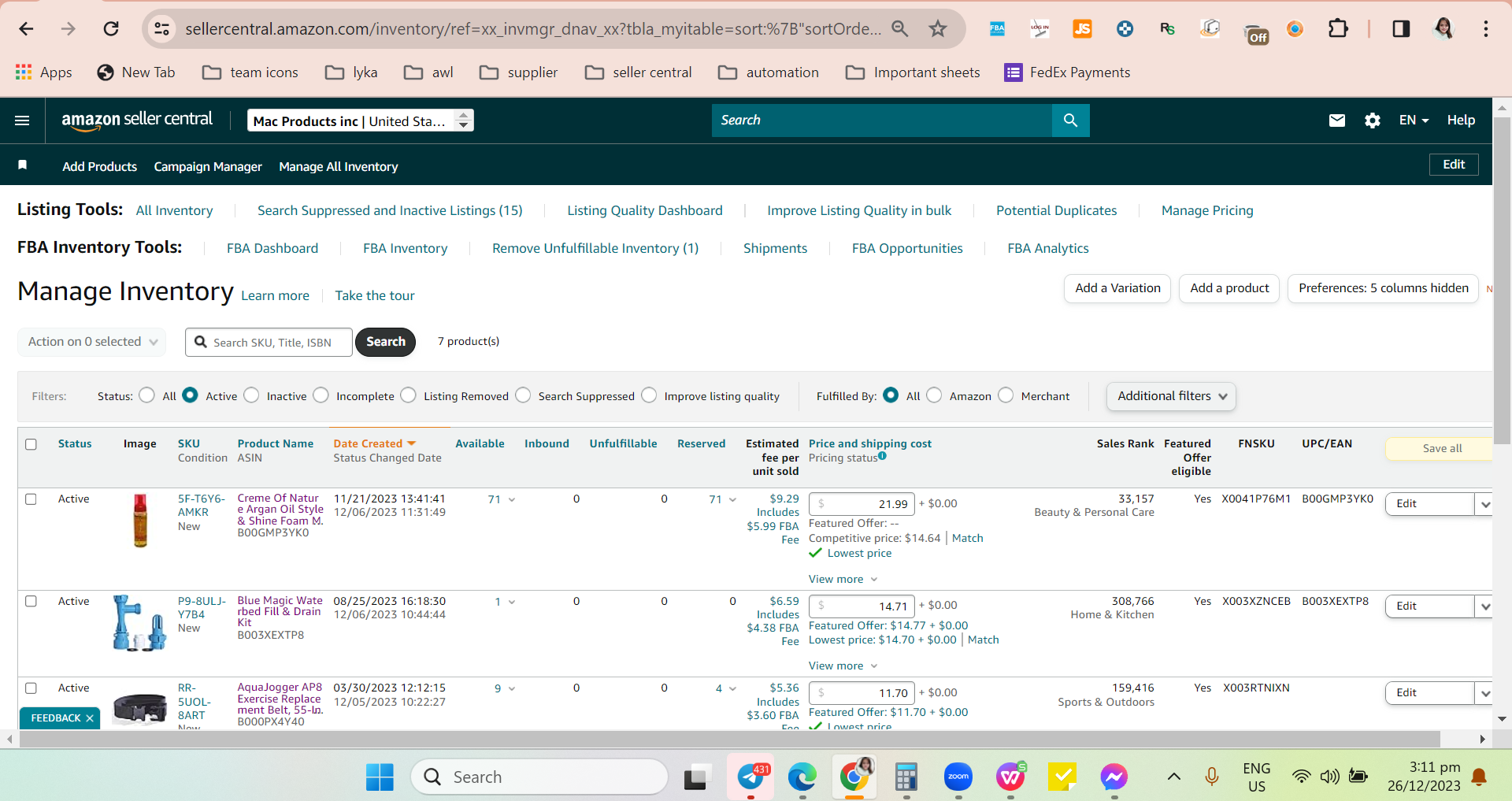Click the bookmark flag icon
This screenshot has width=1512, height=801.
click(x=23, y=165)
